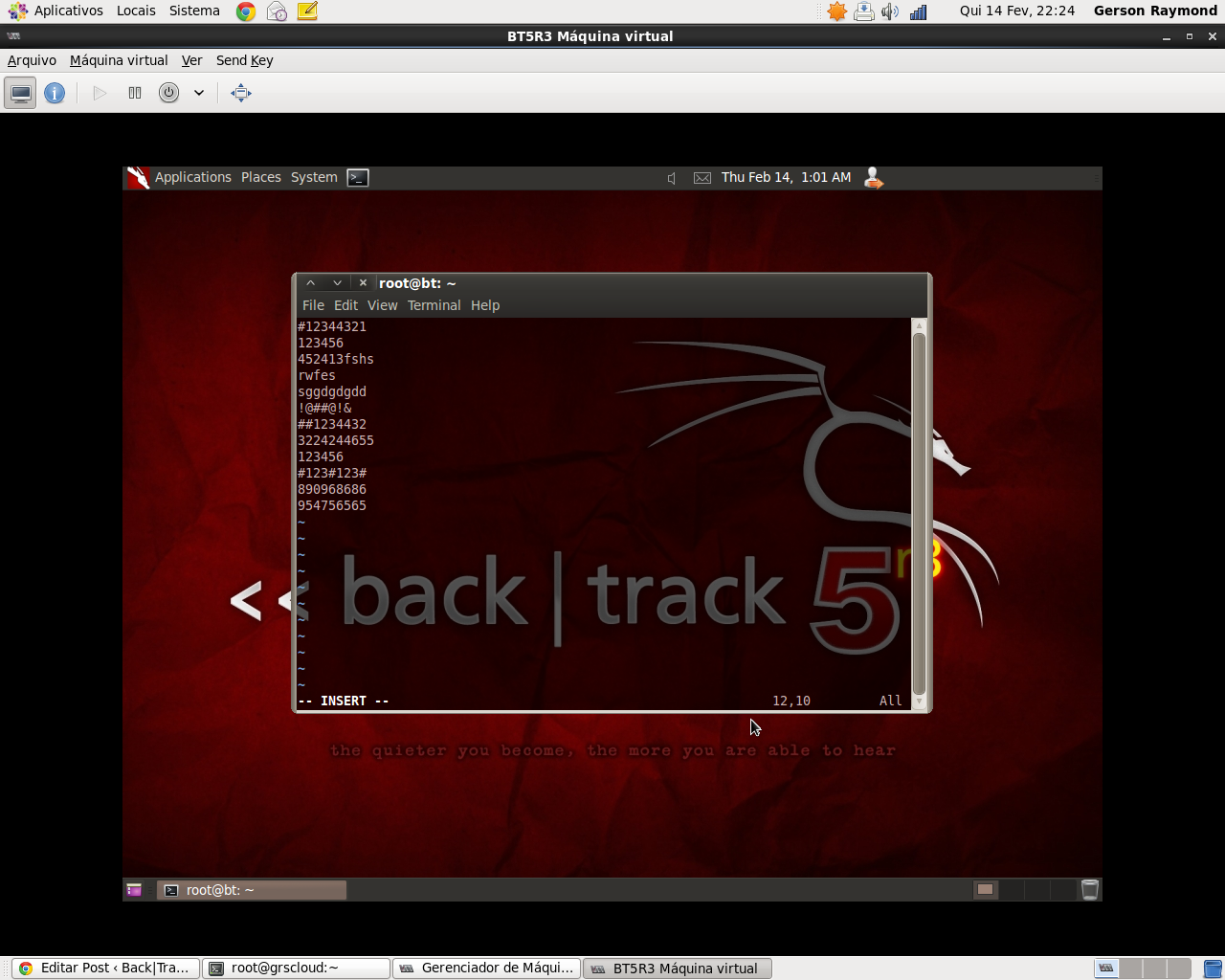Click the terminal window down arrow button
This screenshot has width=1225, height=980.
tap(337, 283)
